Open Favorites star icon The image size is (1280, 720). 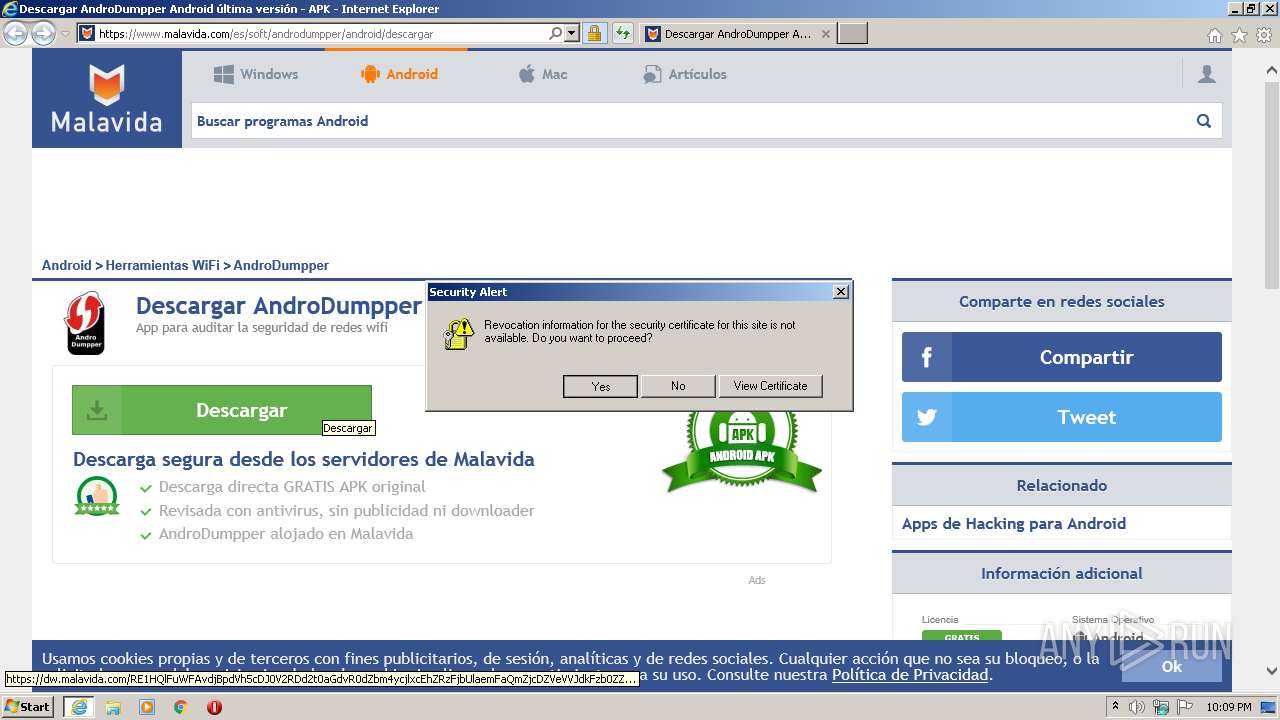tap(1240, 35)
